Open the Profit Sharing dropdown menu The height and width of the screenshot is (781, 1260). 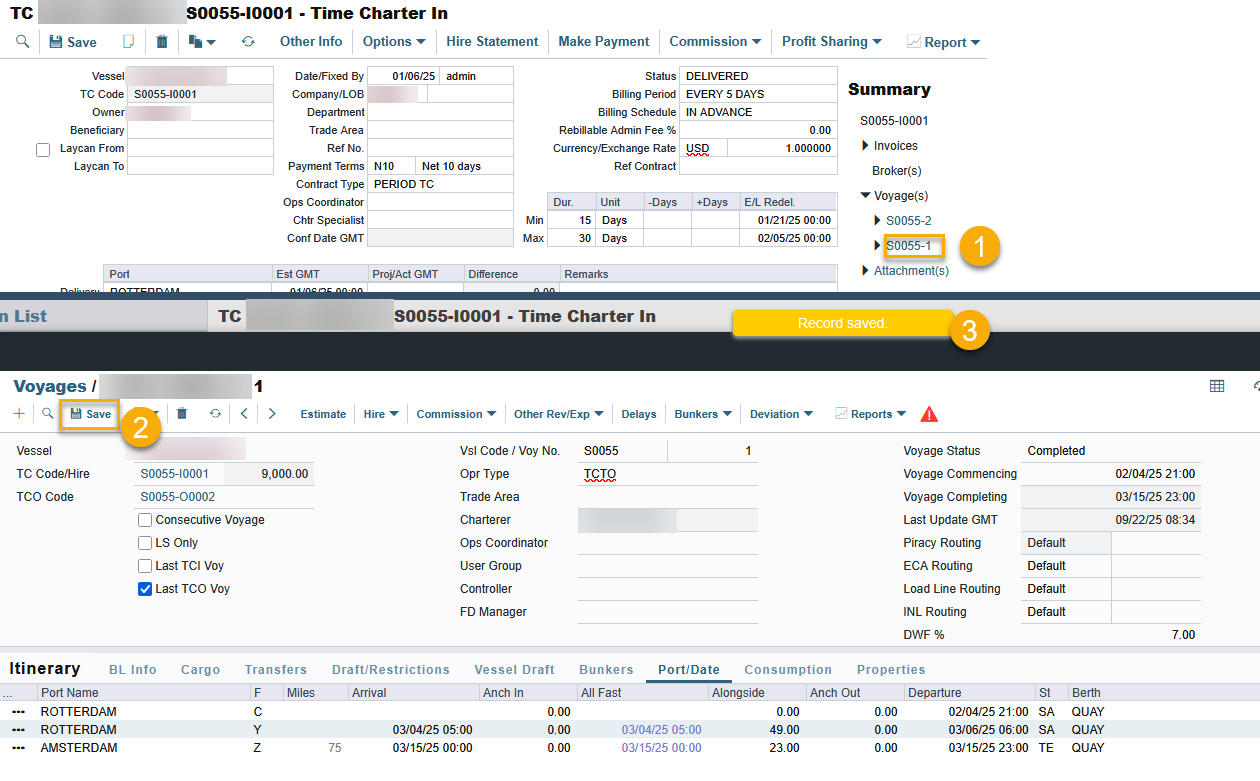point(831,42)
